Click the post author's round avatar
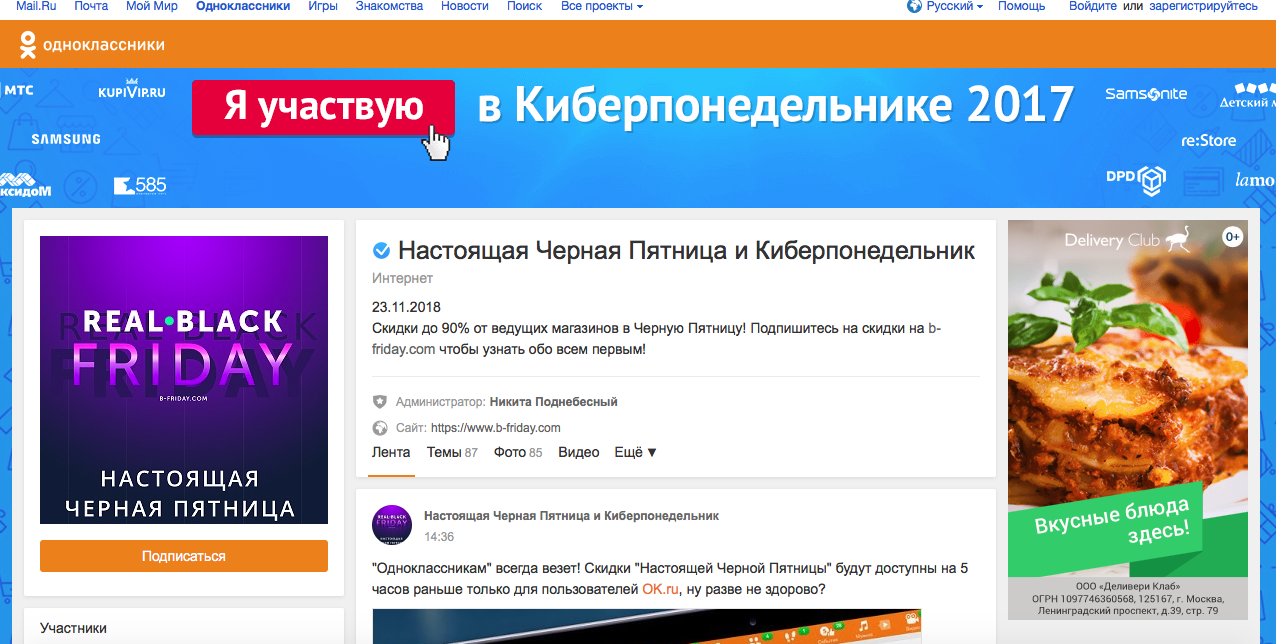 click(392, 525)
